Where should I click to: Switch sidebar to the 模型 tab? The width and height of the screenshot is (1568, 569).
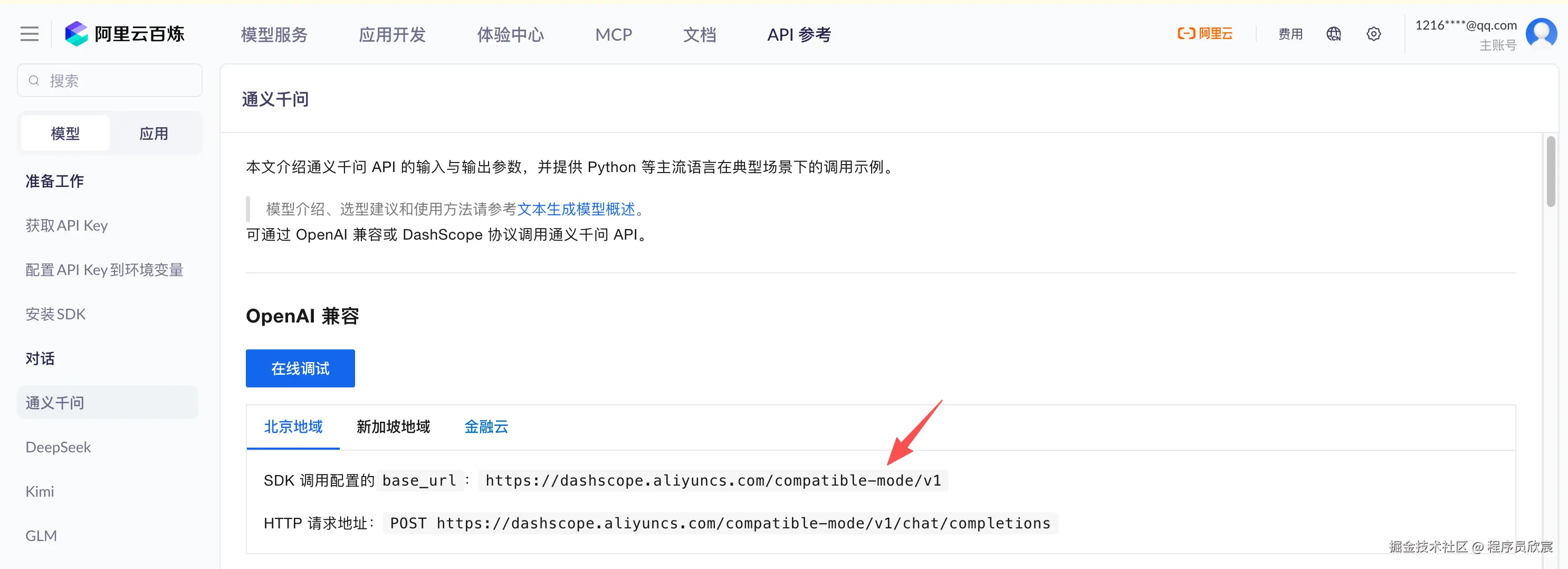65,134
